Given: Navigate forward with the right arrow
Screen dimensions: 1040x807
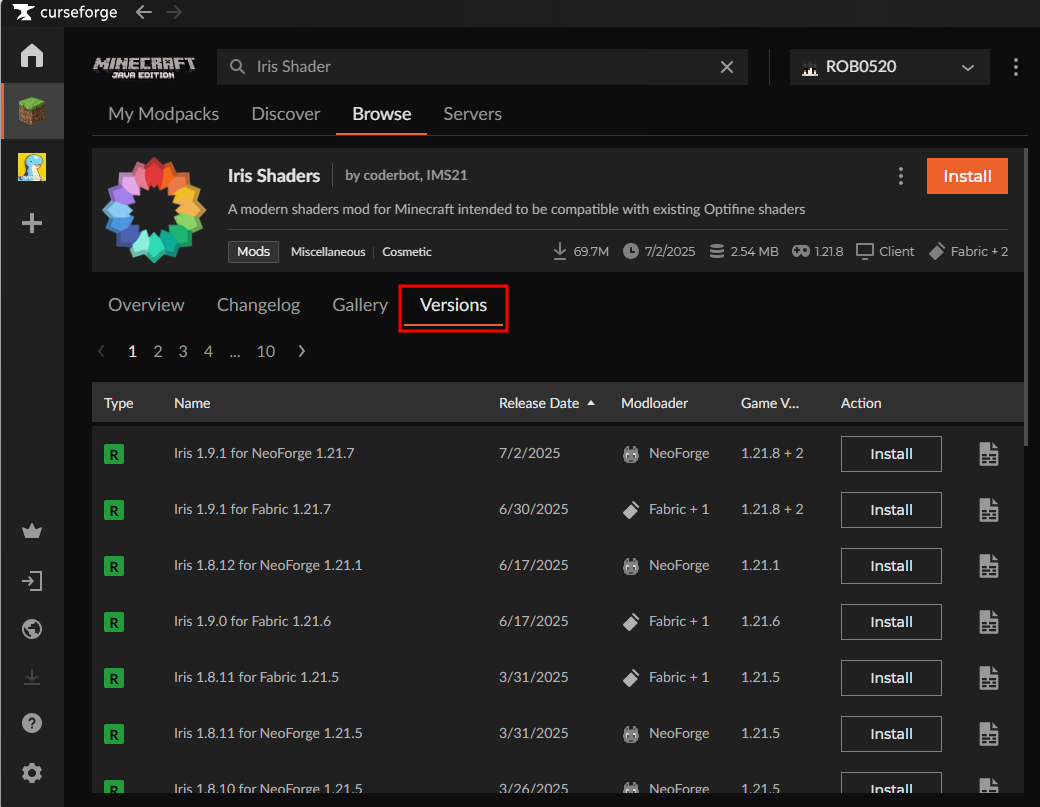Looking at the screenshot, I should point(174,12).
